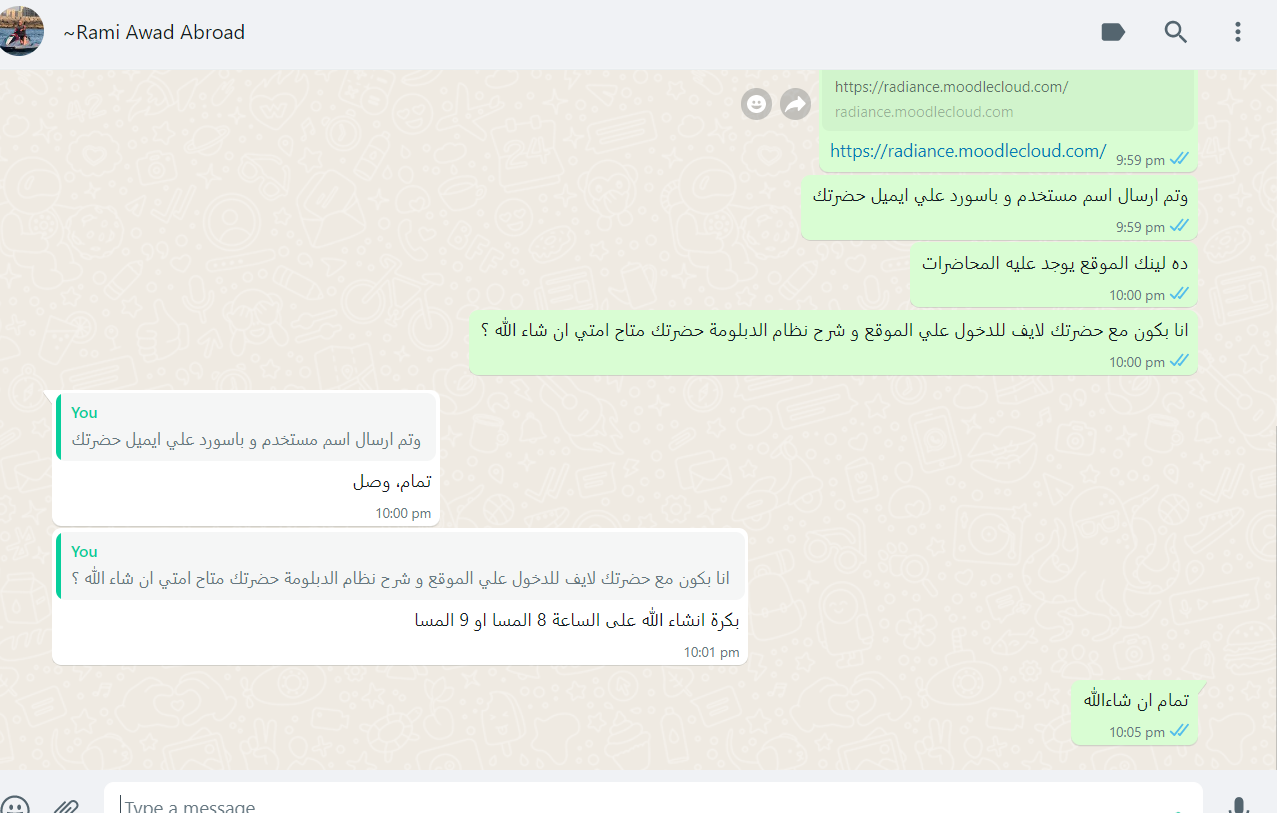This screenshot has height=813, width=1277.
Task: Open the emoji picker near message box
Action: [x=14, y=805]
